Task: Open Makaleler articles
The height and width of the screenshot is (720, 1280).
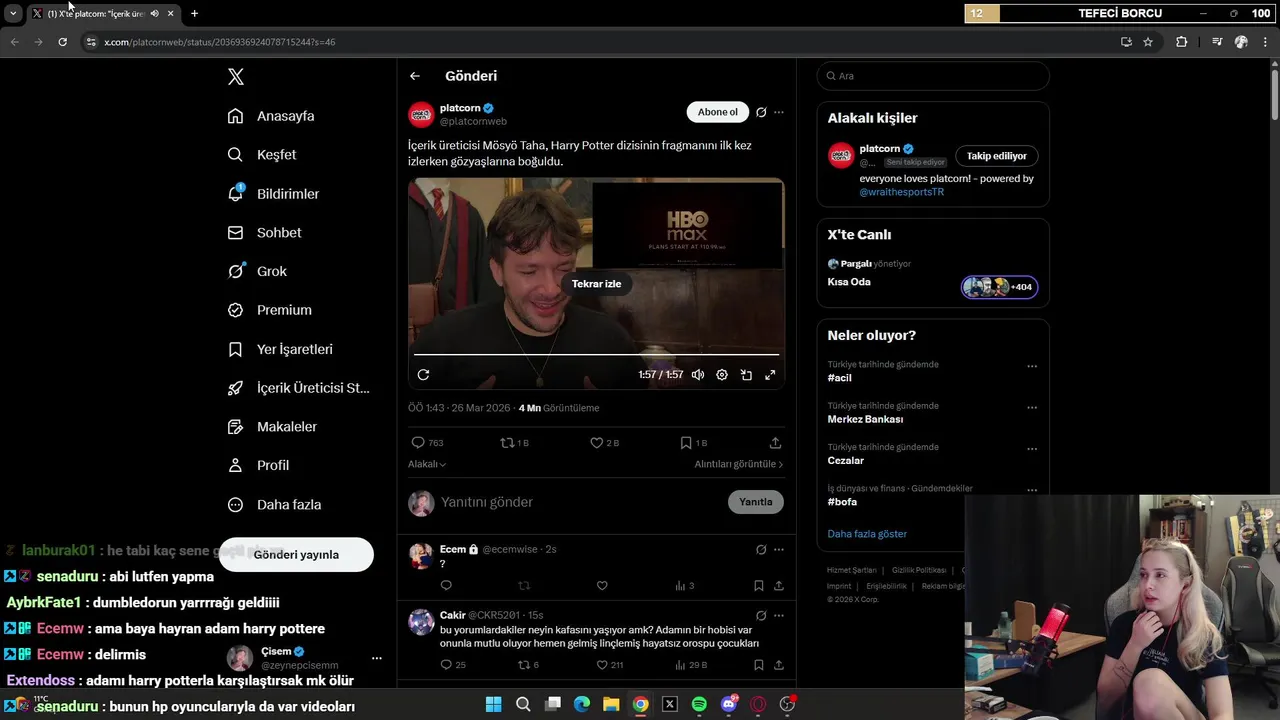Action: tap(272, 427)
